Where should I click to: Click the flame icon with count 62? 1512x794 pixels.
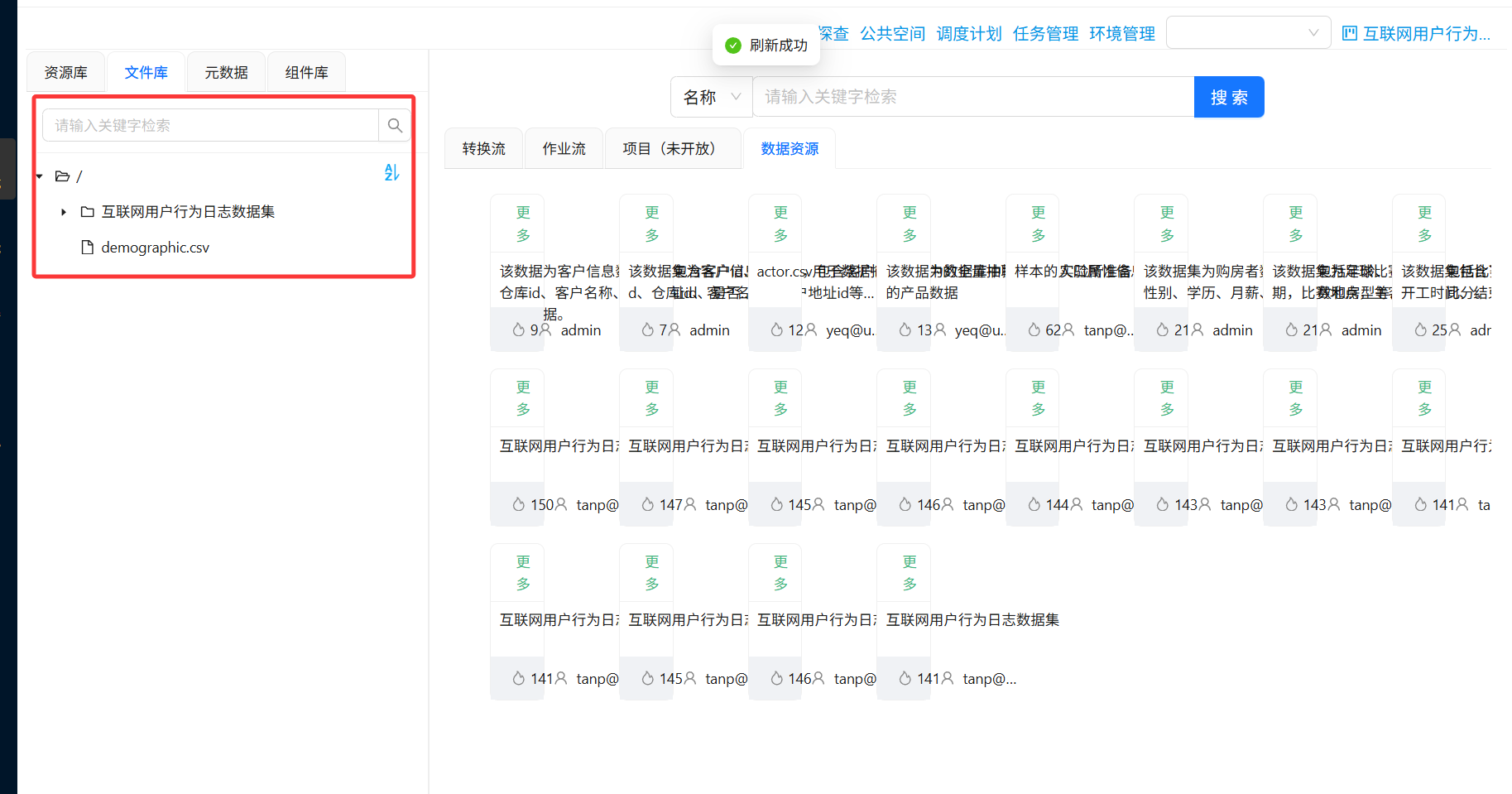1034,330
